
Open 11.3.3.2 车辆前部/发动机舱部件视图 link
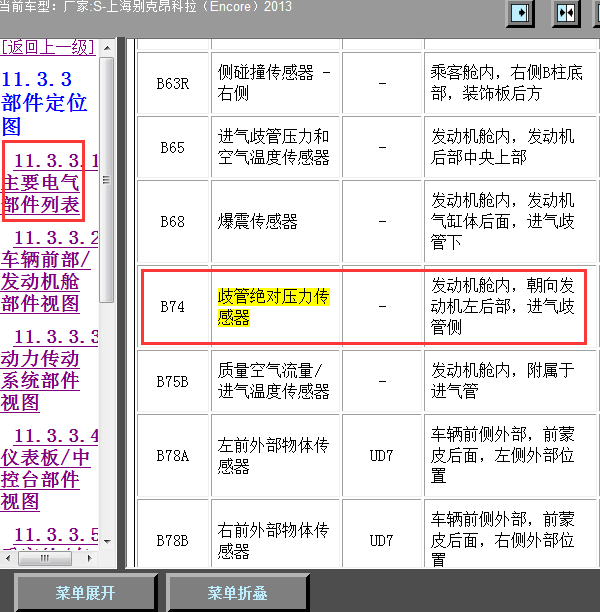click(49, 270)
